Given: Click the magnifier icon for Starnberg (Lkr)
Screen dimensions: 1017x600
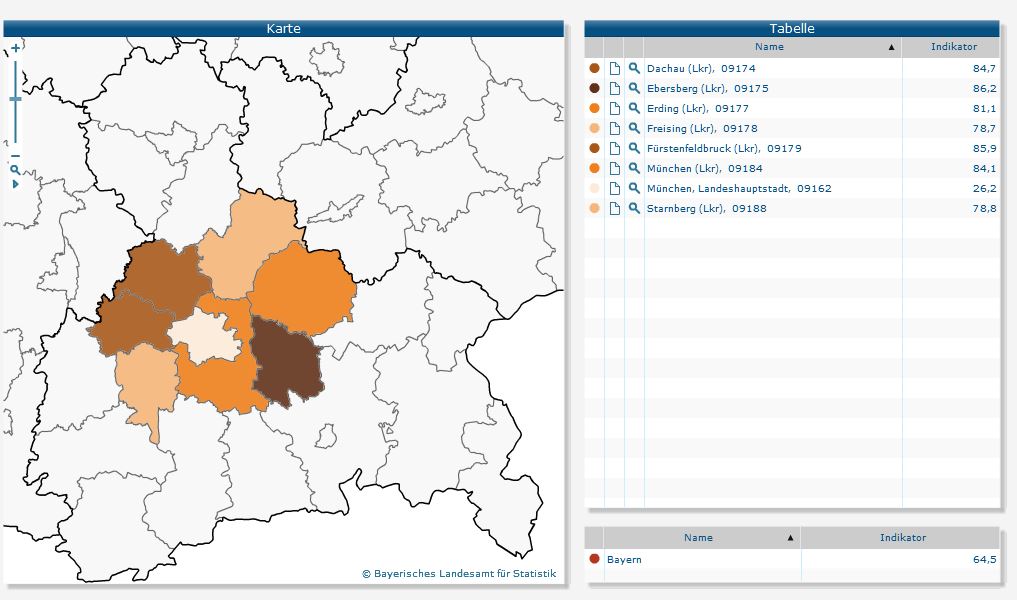Looking at the screenshot, I should [x=634, y=208].
